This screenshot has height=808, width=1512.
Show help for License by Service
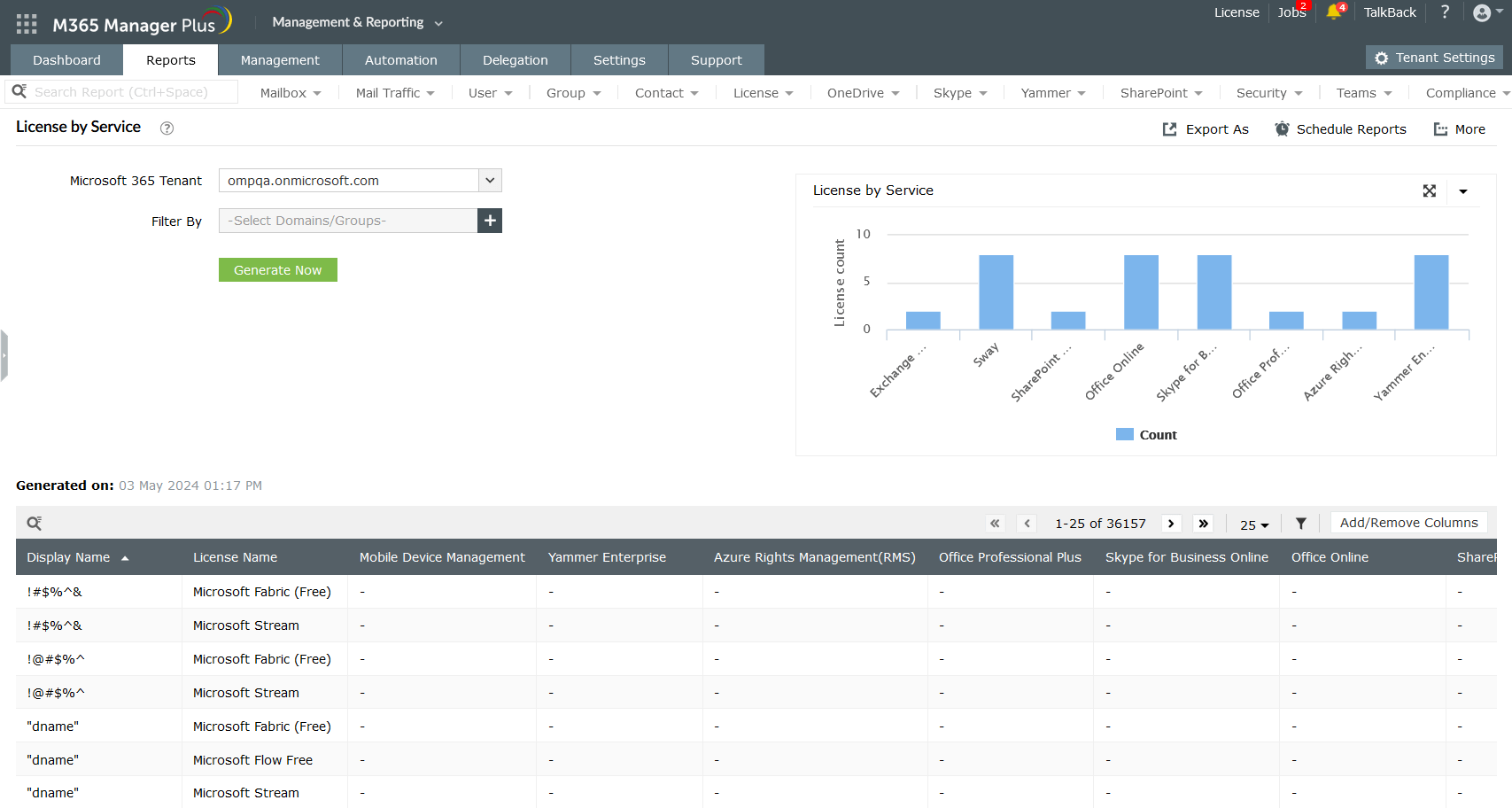click(x=167, y=128)
